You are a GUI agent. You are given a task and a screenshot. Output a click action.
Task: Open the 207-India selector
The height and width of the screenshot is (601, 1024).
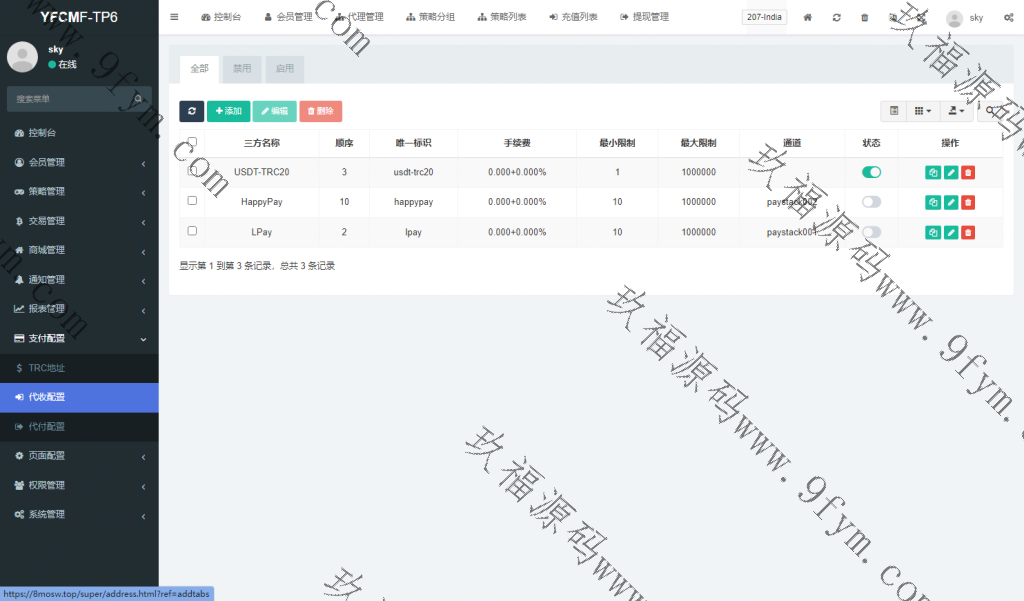point(764,17)
